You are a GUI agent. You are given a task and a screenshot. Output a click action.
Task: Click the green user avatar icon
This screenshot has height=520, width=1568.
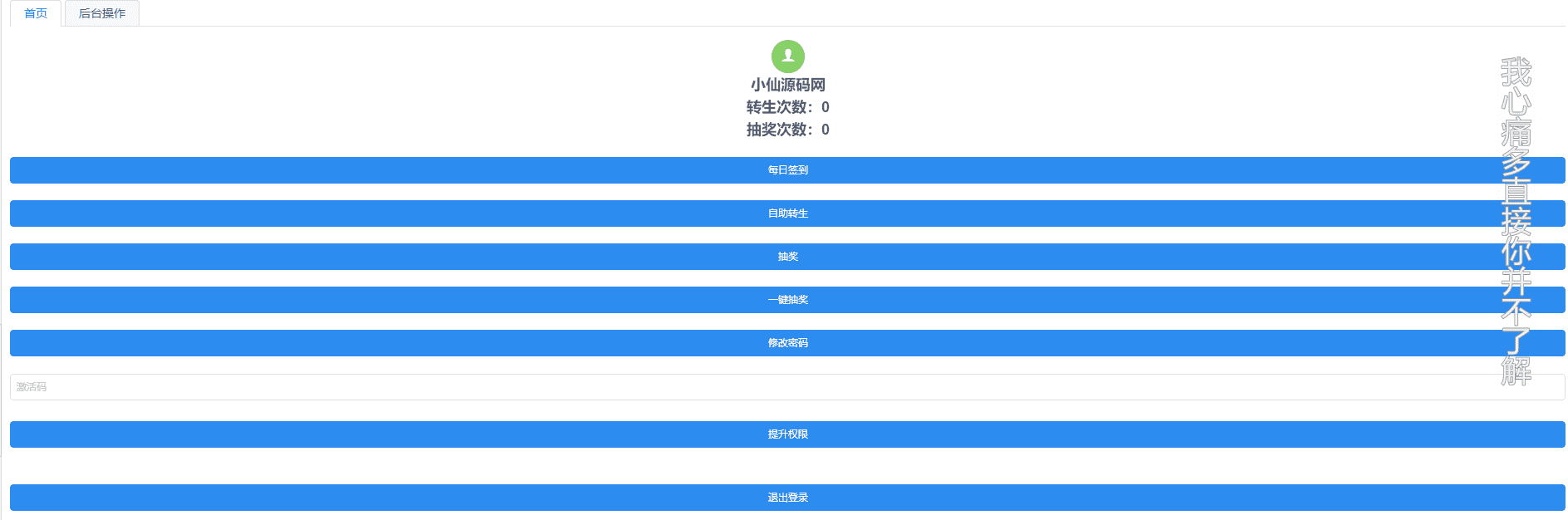(x=787, y=56)
